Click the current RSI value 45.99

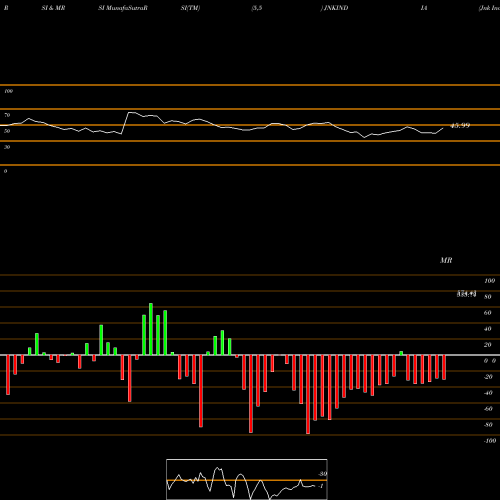point(460,126)
